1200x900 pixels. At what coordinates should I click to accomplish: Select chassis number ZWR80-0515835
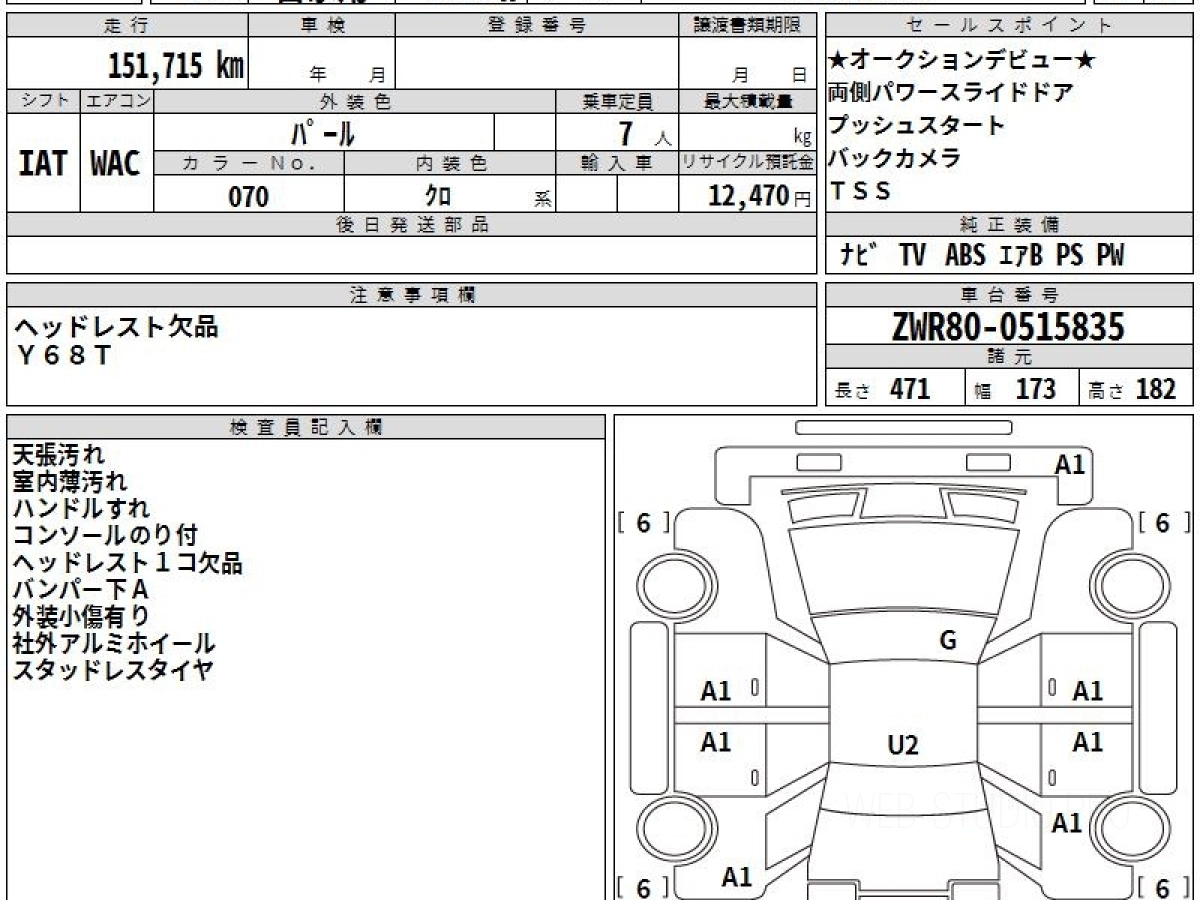click(x=1008, y=327)
